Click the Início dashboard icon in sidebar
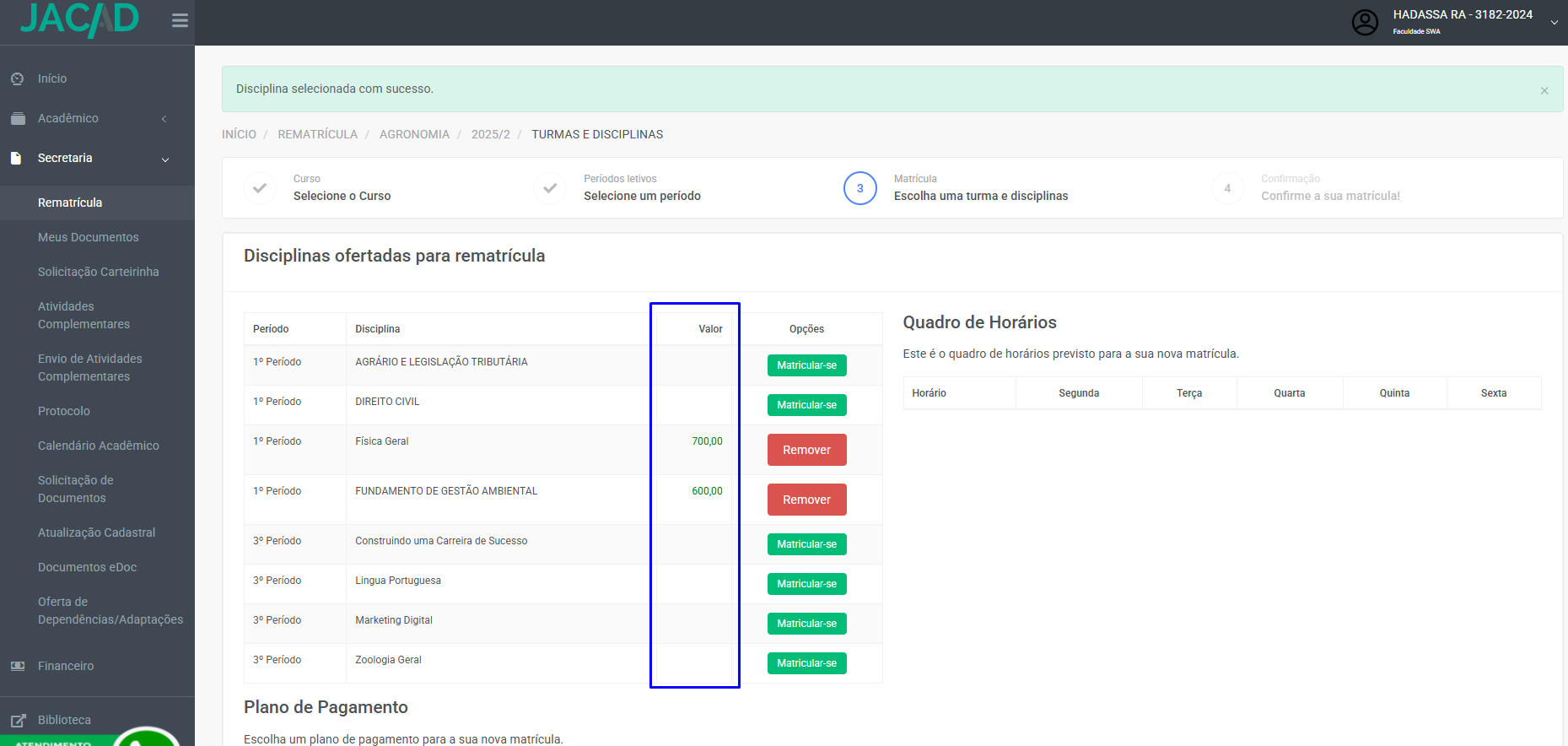This screenshot has width=1568, height=746. pos(18,78)
